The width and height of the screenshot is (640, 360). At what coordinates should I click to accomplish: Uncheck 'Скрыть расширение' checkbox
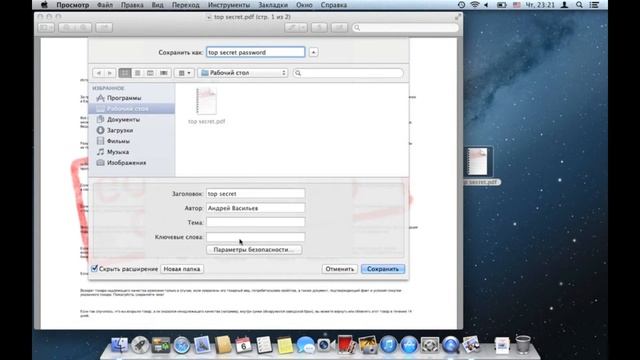95,269
